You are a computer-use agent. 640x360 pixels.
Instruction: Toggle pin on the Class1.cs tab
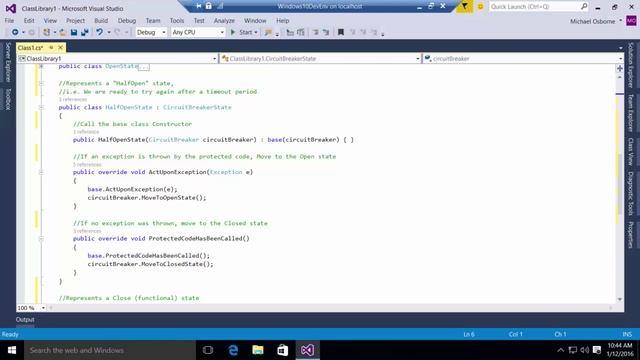(51, 48)
